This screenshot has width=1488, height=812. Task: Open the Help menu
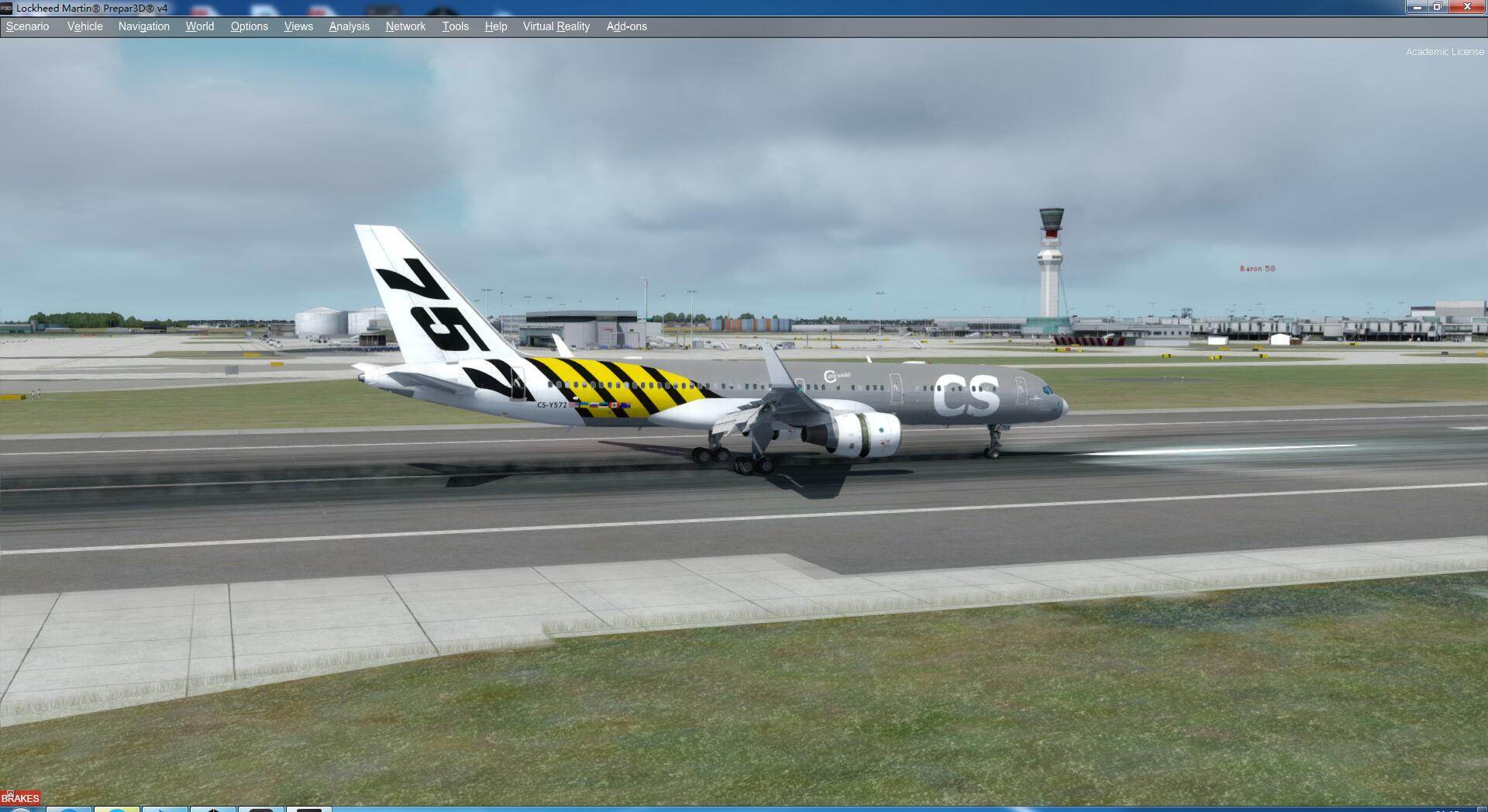pyautogui.click(x=495, y=26)
